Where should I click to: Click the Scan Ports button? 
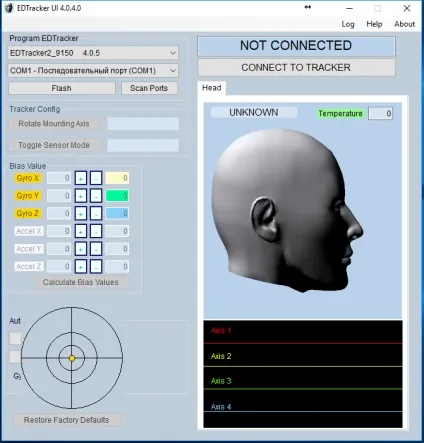(149, 88)
